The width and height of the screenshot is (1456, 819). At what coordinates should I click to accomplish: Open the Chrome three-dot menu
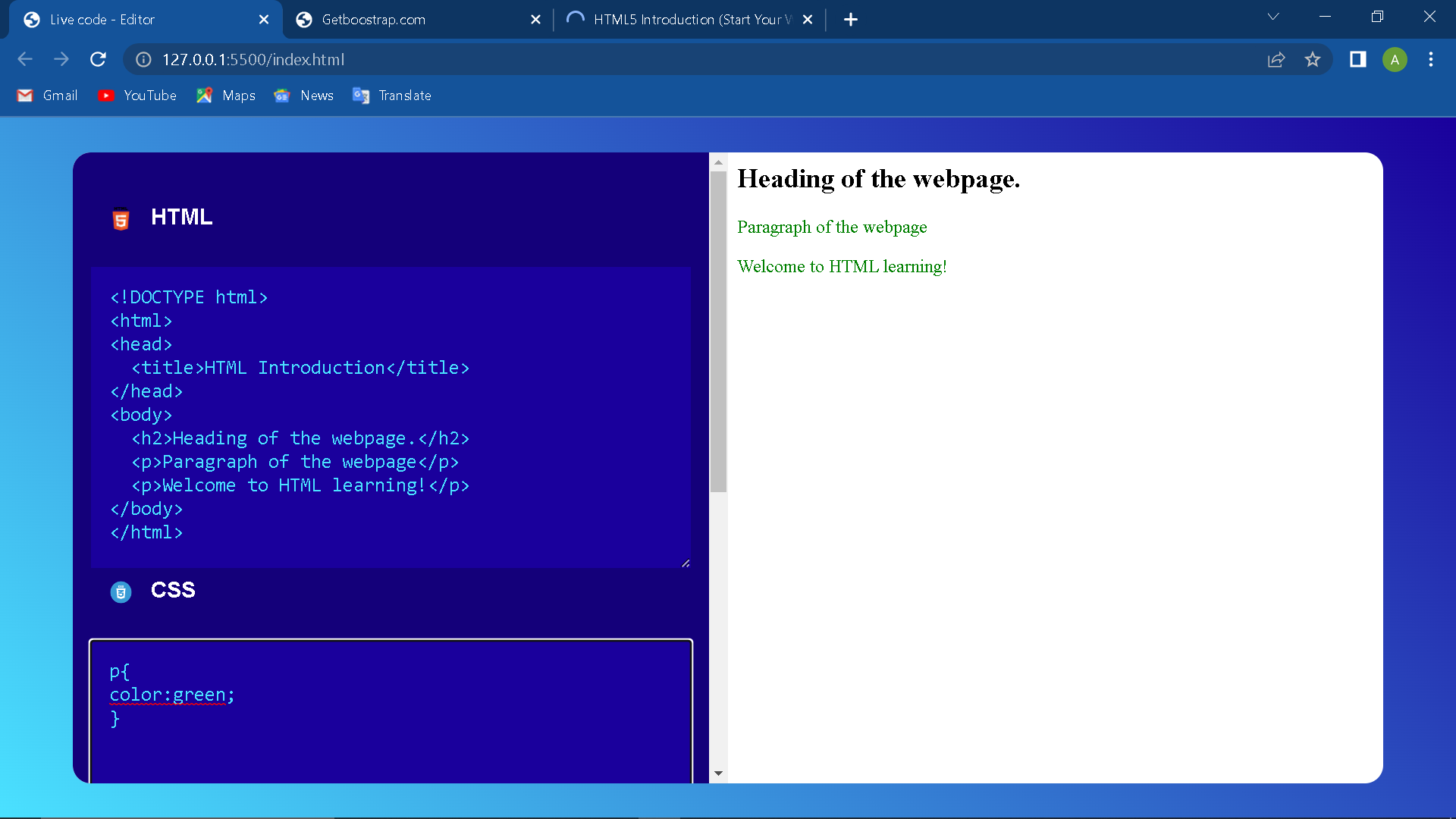[1431, 59]
